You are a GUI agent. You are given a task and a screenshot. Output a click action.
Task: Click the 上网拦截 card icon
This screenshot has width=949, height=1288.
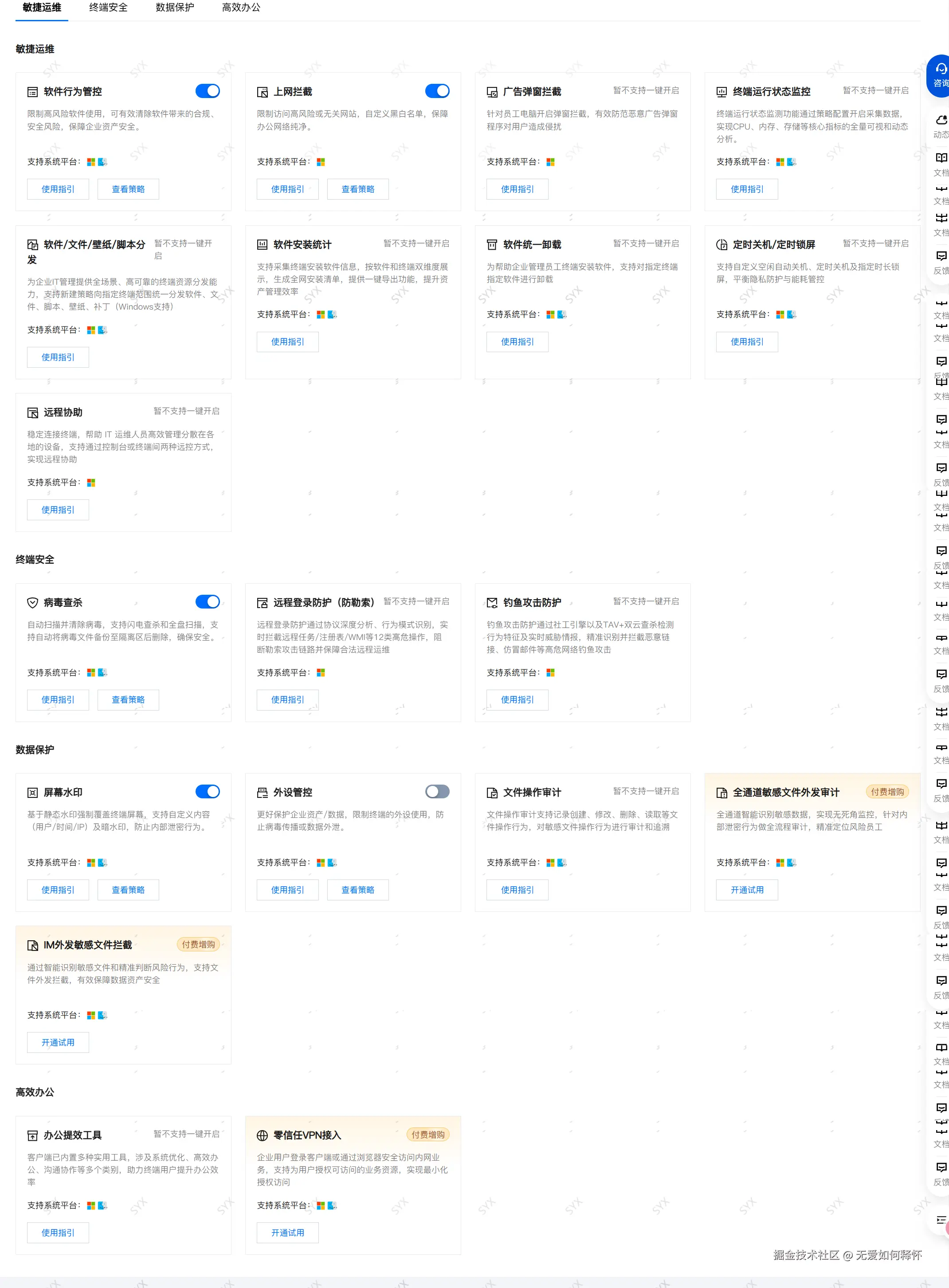[x=263, y=92]
